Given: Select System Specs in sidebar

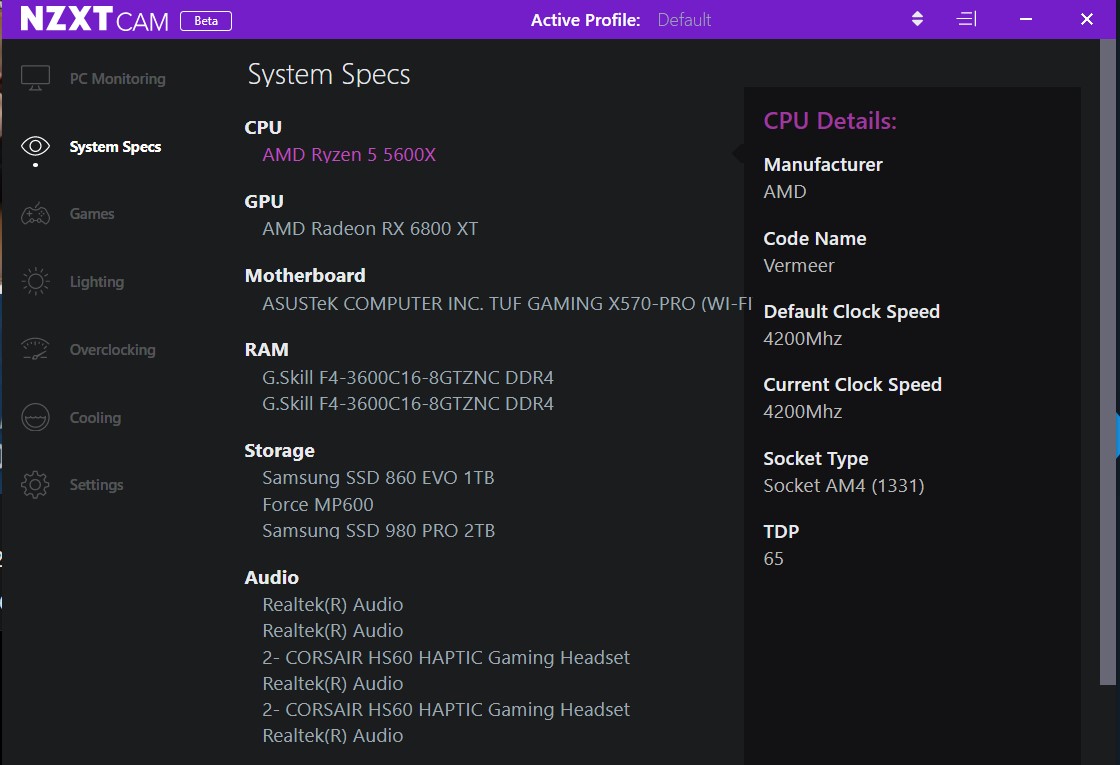Looking at the screenshot, I should pyautogui.click(x=115, y=146).
